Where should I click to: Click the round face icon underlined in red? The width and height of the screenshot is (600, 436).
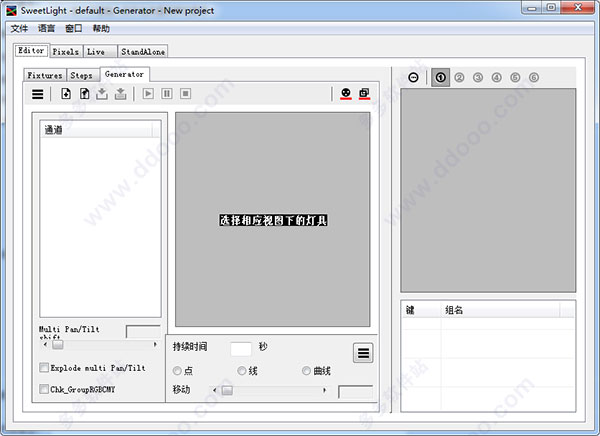346,93
